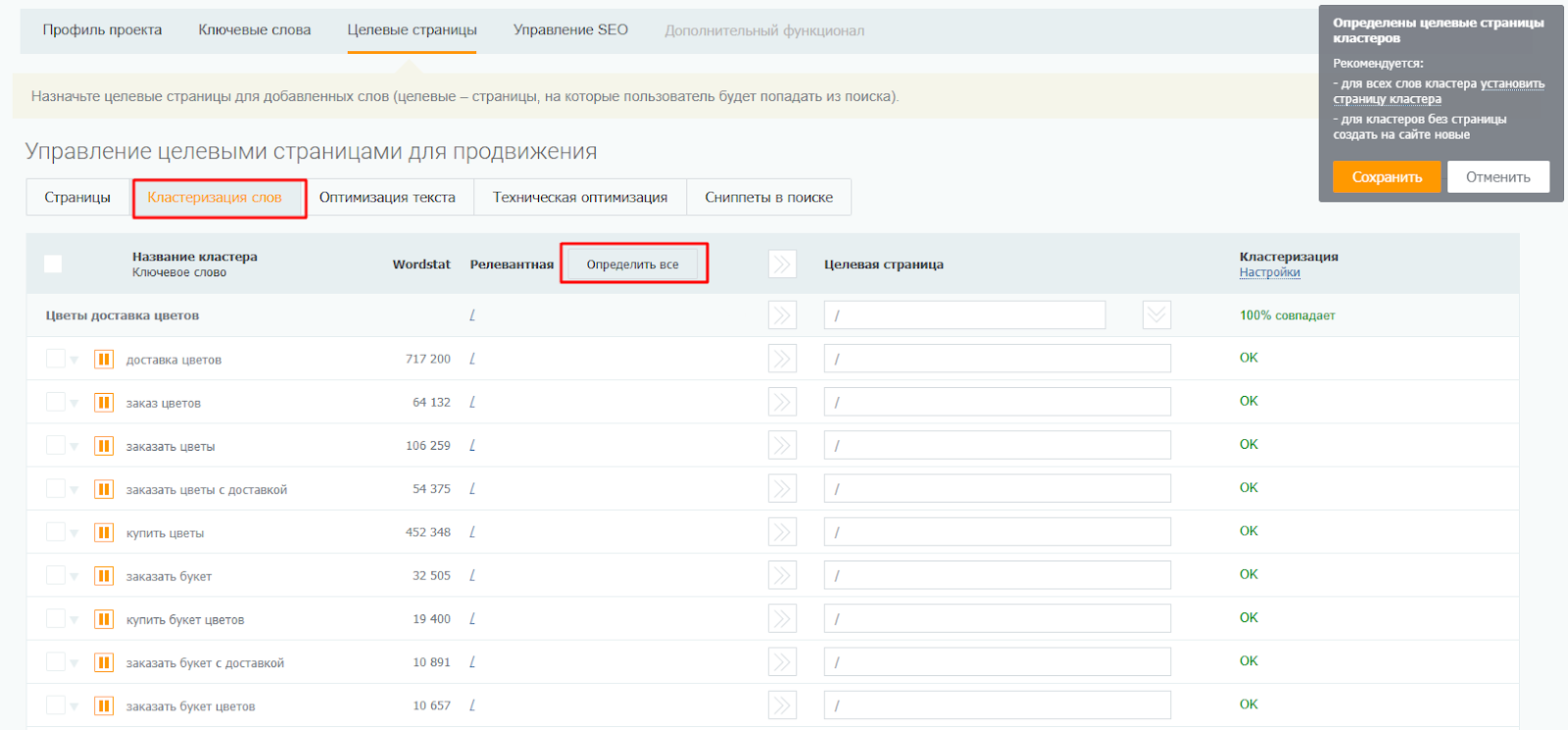Viewport: 1568px width, 730px height.
Task: Select checkbox next to "купить букет цветов"
Action: click(x=56, y=619)
